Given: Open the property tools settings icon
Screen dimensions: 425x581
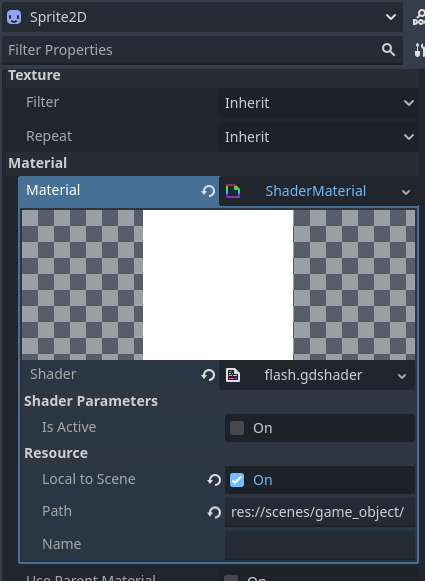Looking at the screenshot, I should 419,50.
